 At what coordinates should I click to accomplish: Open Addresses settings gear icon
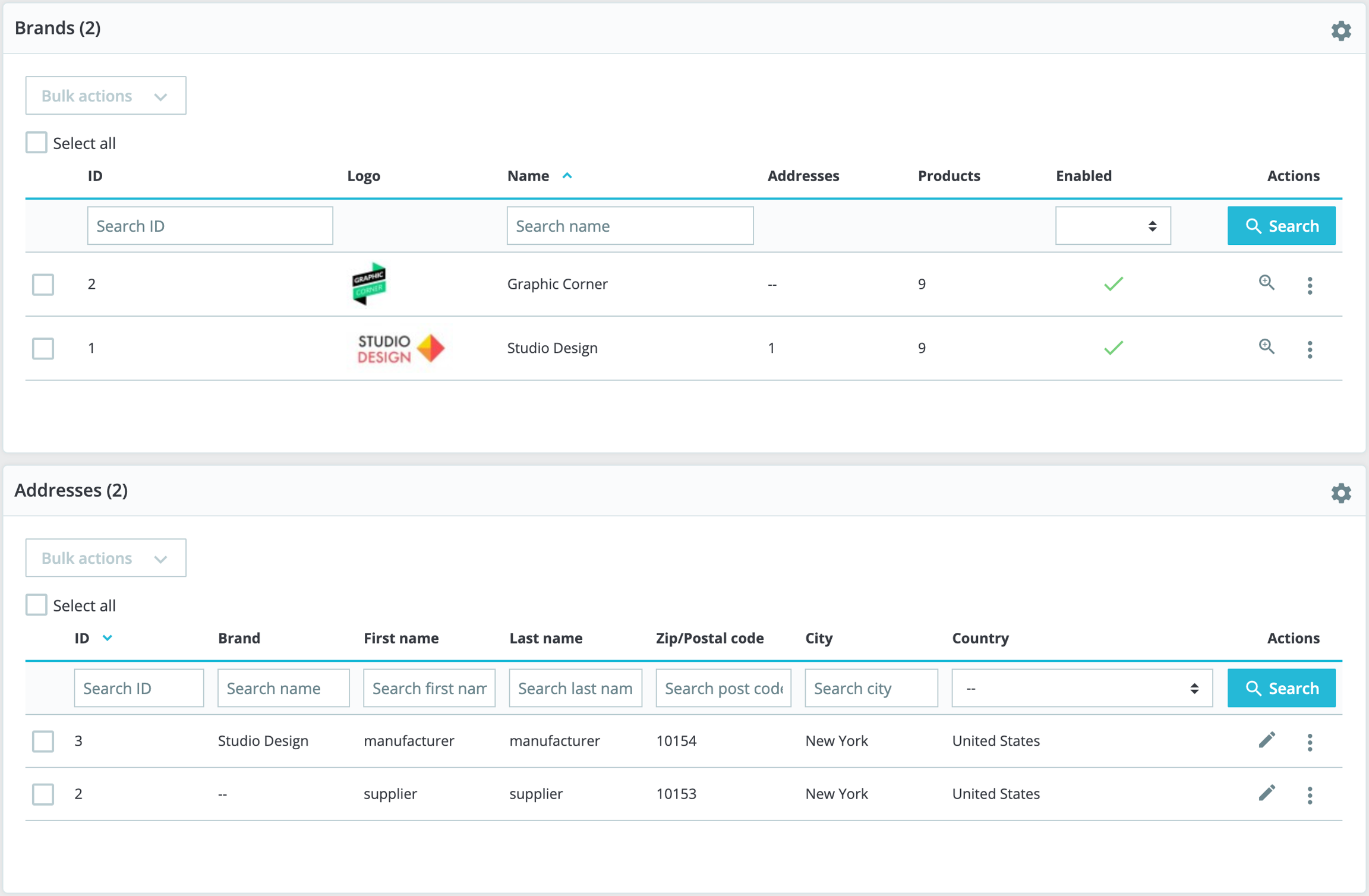[x=1340, y=493]
